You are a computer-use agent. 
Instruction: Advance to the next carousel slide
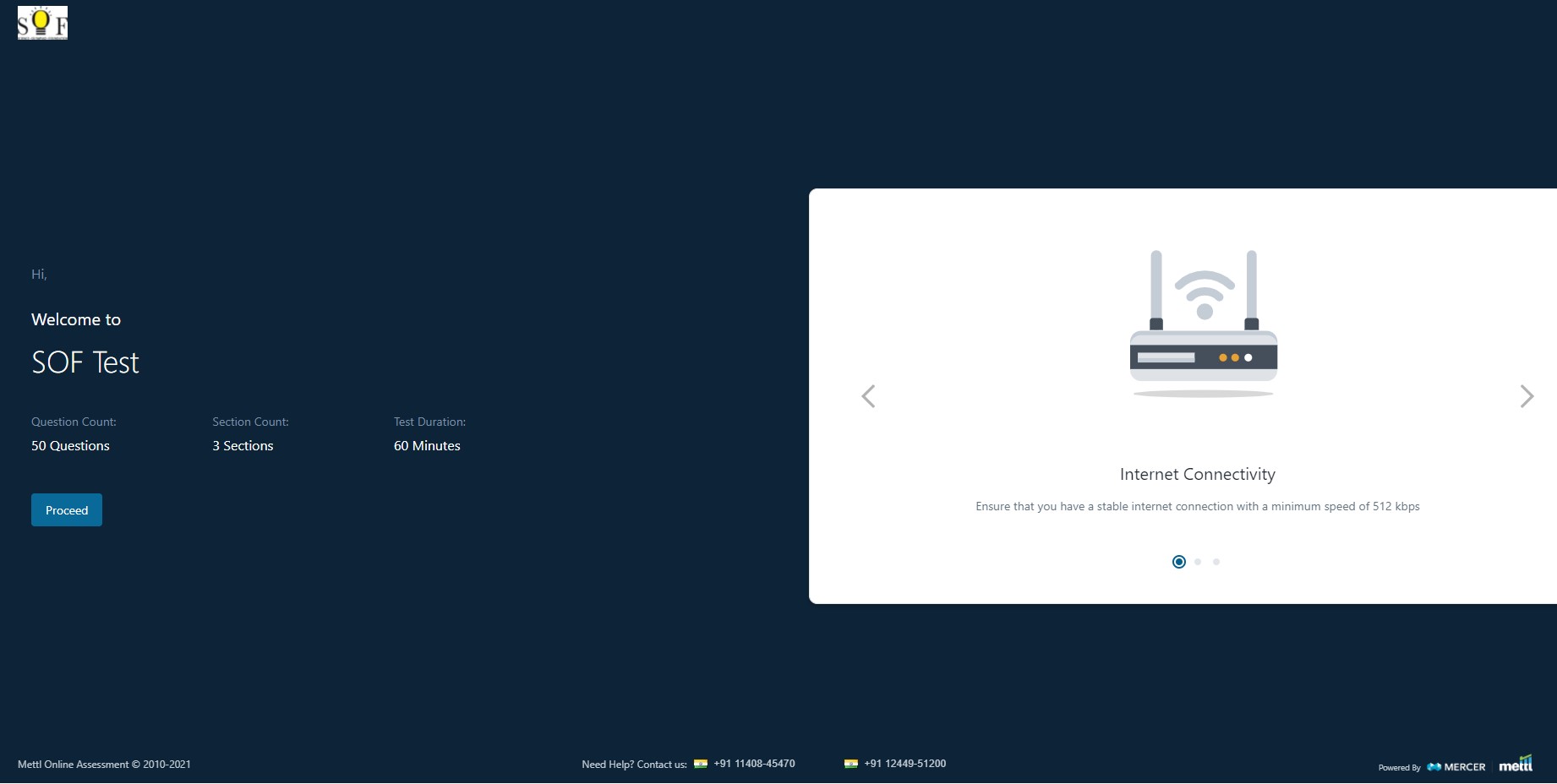pos(1526,396)
